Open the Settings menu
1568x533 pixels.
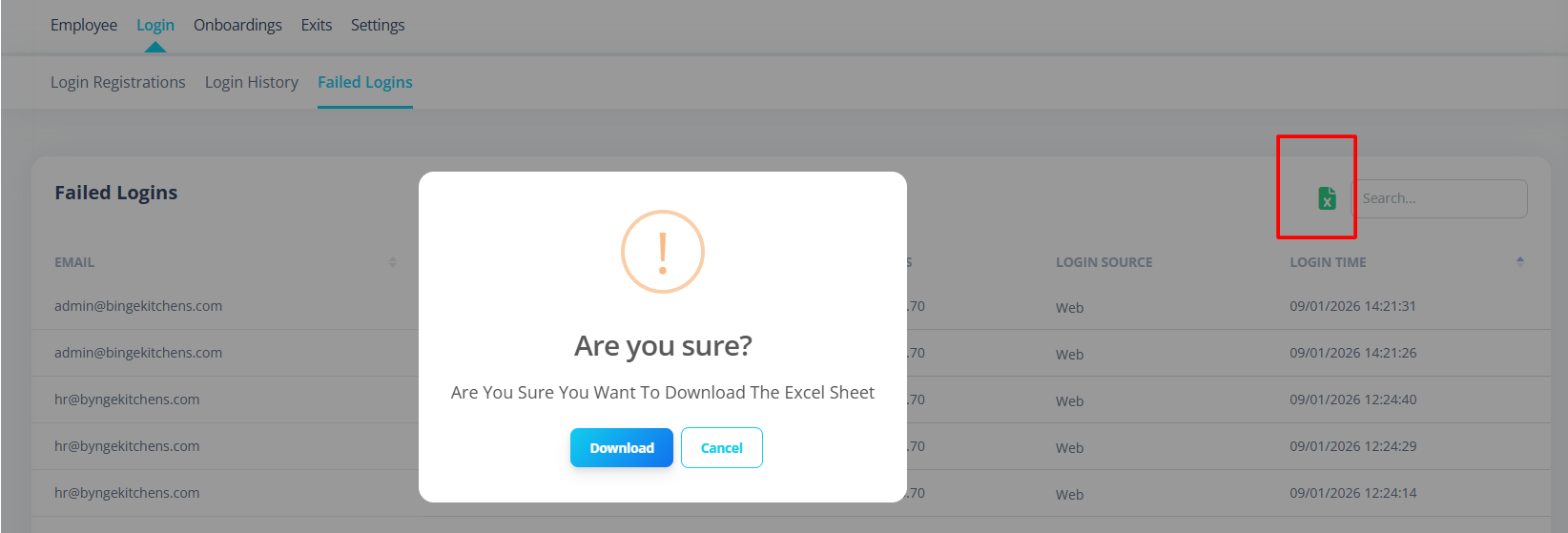tap(378, 25)
